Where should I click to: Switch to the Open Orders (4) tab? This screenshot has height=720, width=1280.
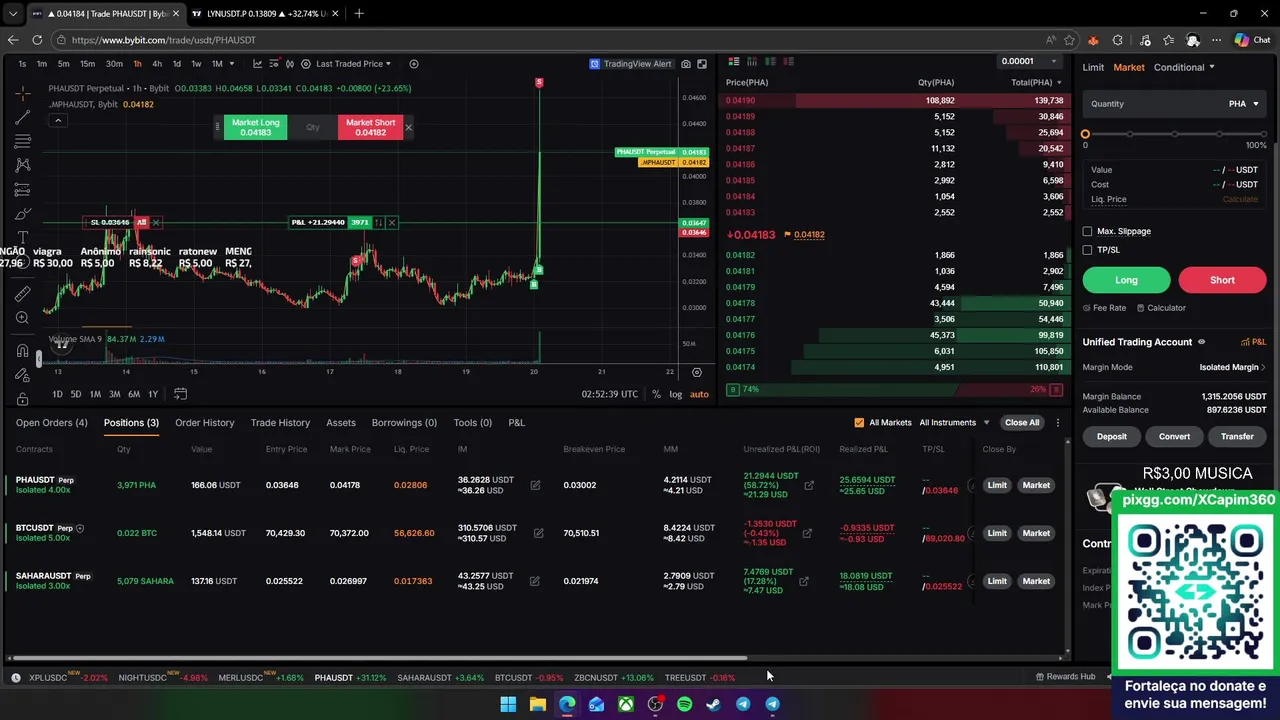point(52,423)
